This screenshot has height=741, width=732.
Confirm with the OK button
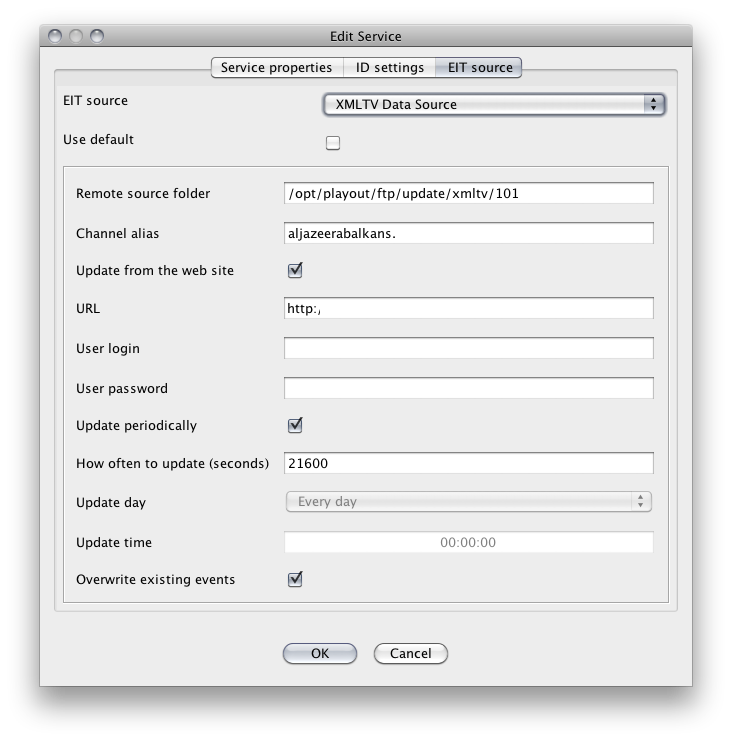tap(320, 654)
